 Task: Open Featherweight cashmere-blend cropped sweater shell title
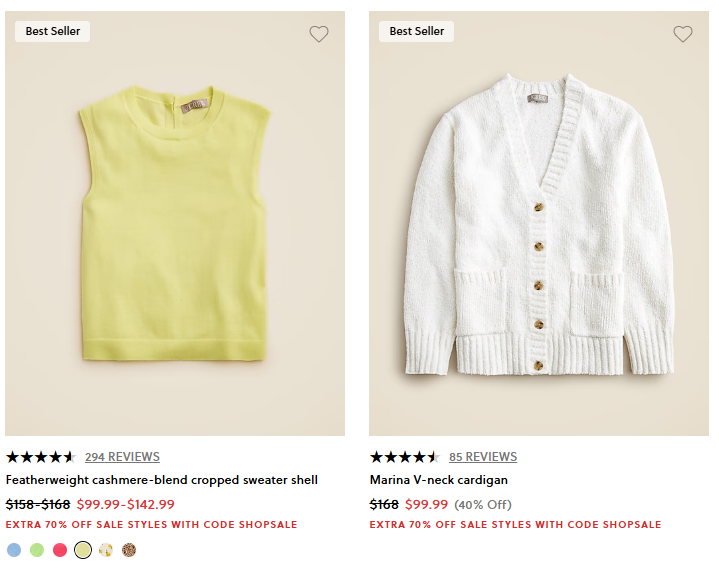(162, 480)
